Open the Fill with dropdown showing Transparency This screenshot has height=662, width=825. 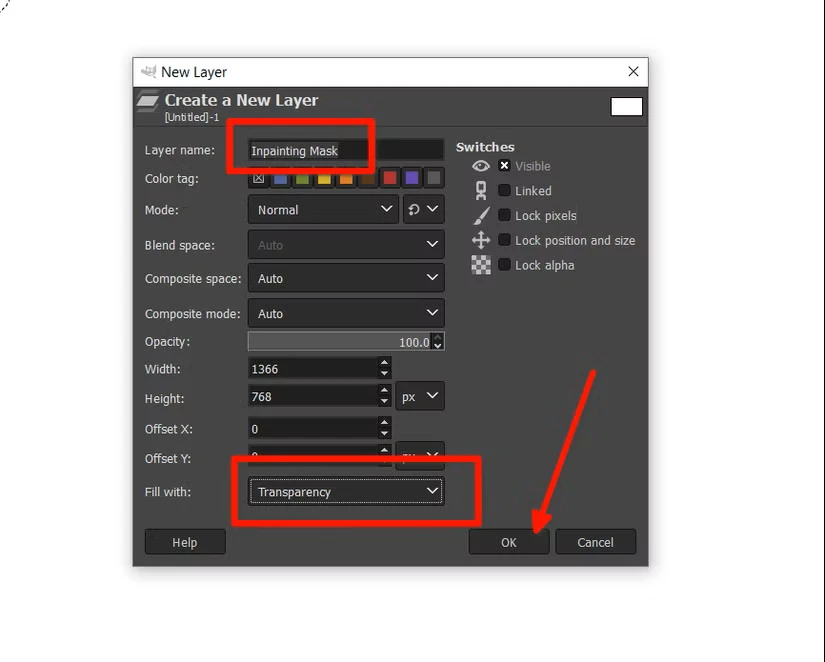(x=344, y=491)
